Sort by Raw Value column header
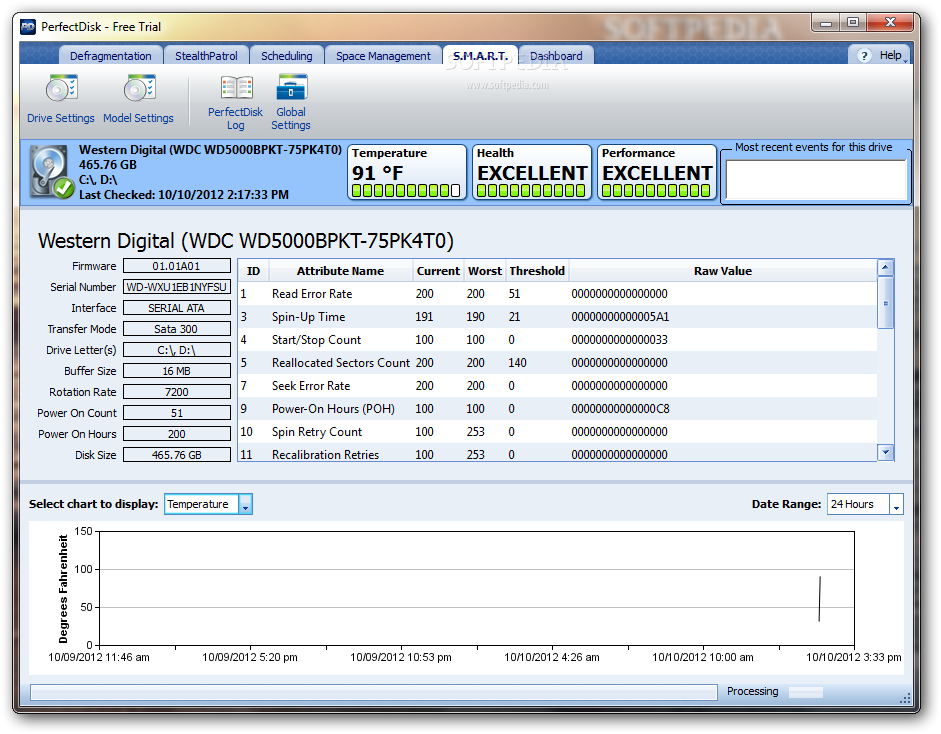 [x=723, y=271]
